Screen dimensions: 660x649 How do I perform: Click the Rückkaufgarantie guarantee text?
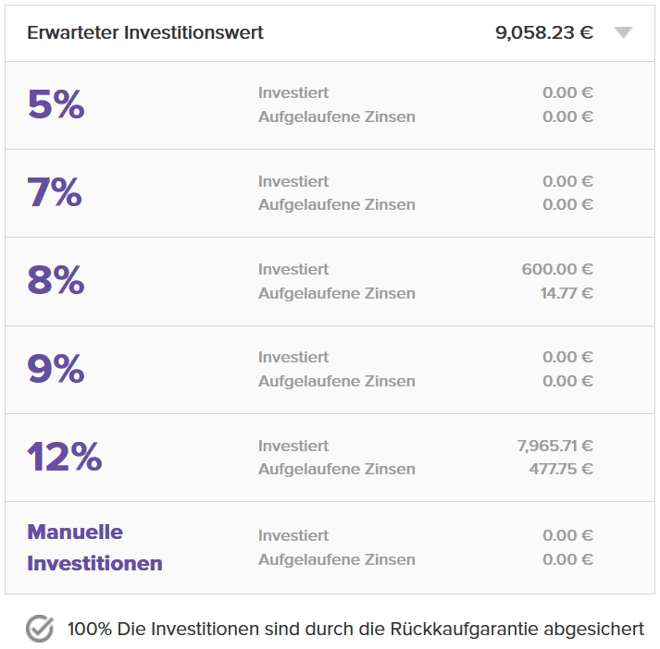(356, 629)
